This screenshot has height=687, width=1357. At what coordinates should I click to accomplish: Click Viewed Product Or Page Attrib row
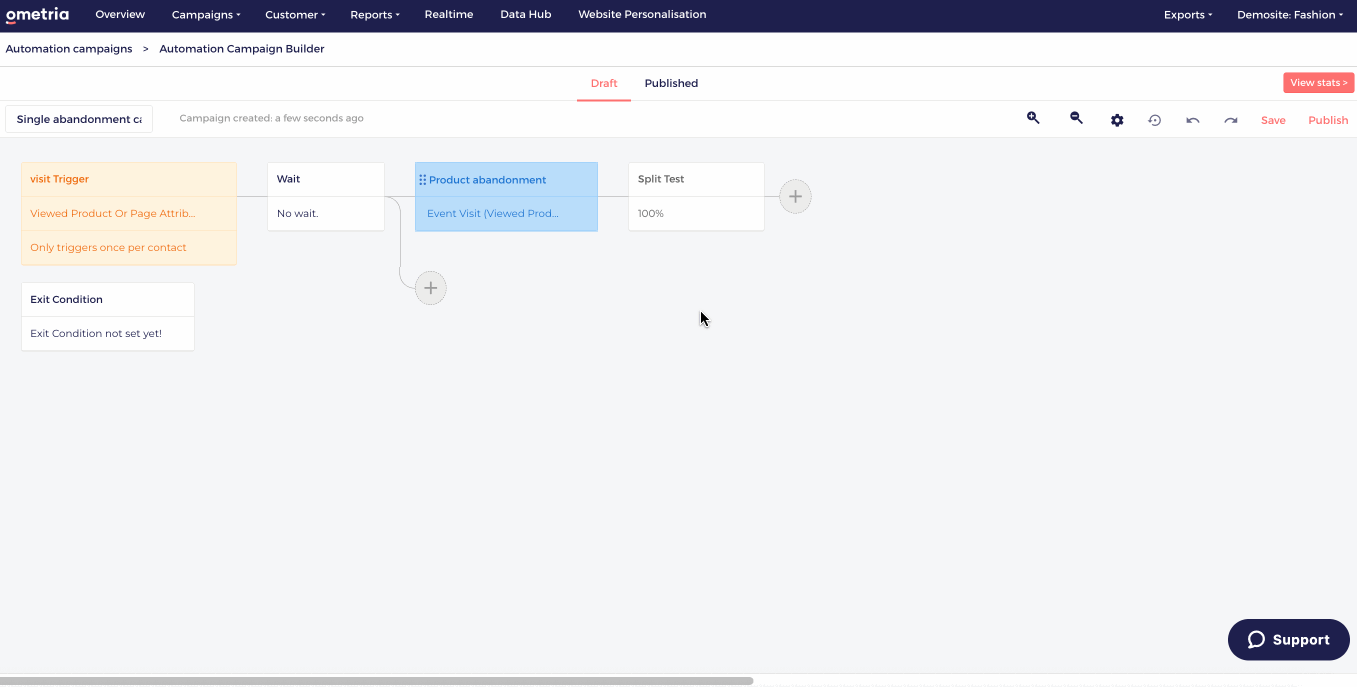click(x=129, y=213)
